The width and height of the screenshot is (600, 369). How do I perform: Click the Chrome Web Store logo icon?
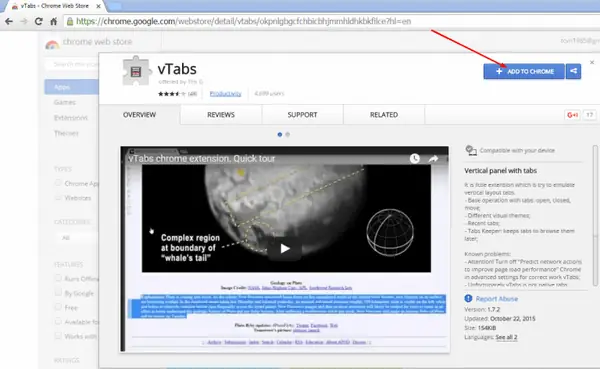pyautogui.click(x=52, y=44)
